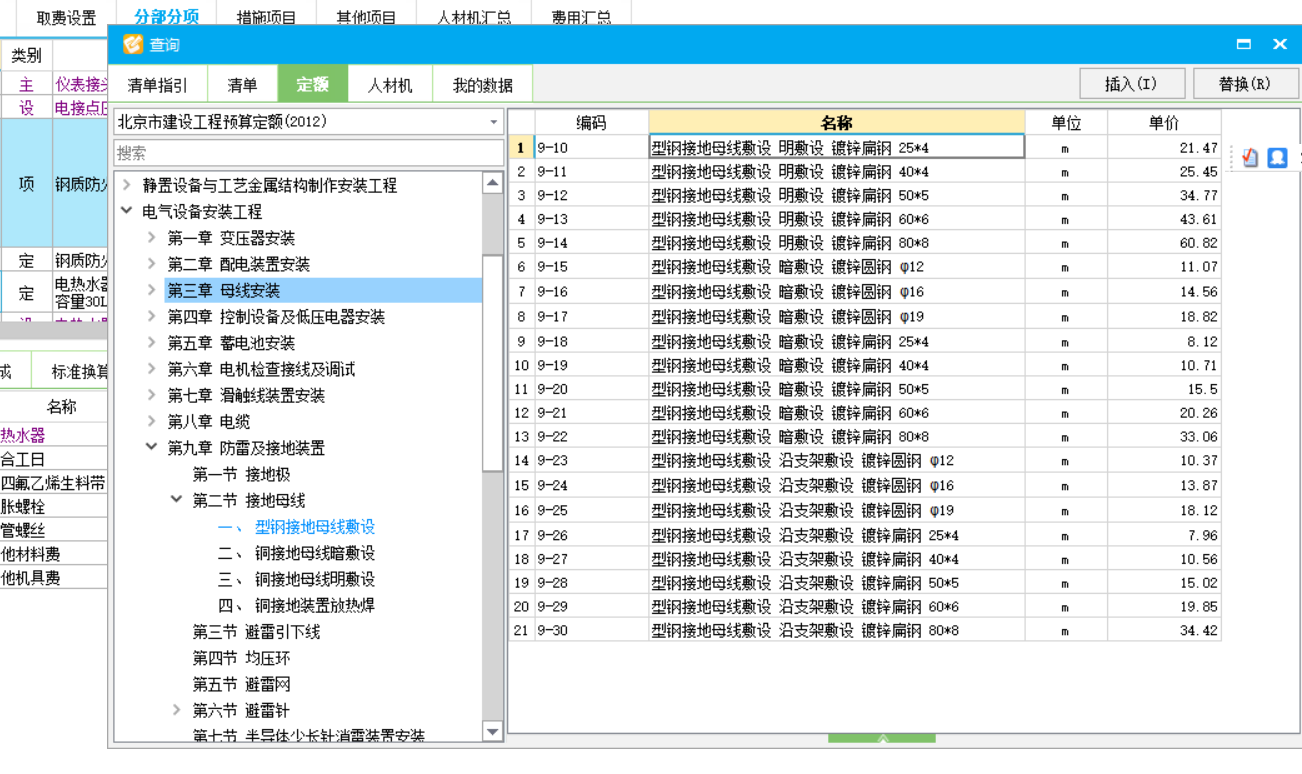Screen dimensions: 1302x774
Task: Click the tree scrollbar up arrow
Action: tap(492, 183)
